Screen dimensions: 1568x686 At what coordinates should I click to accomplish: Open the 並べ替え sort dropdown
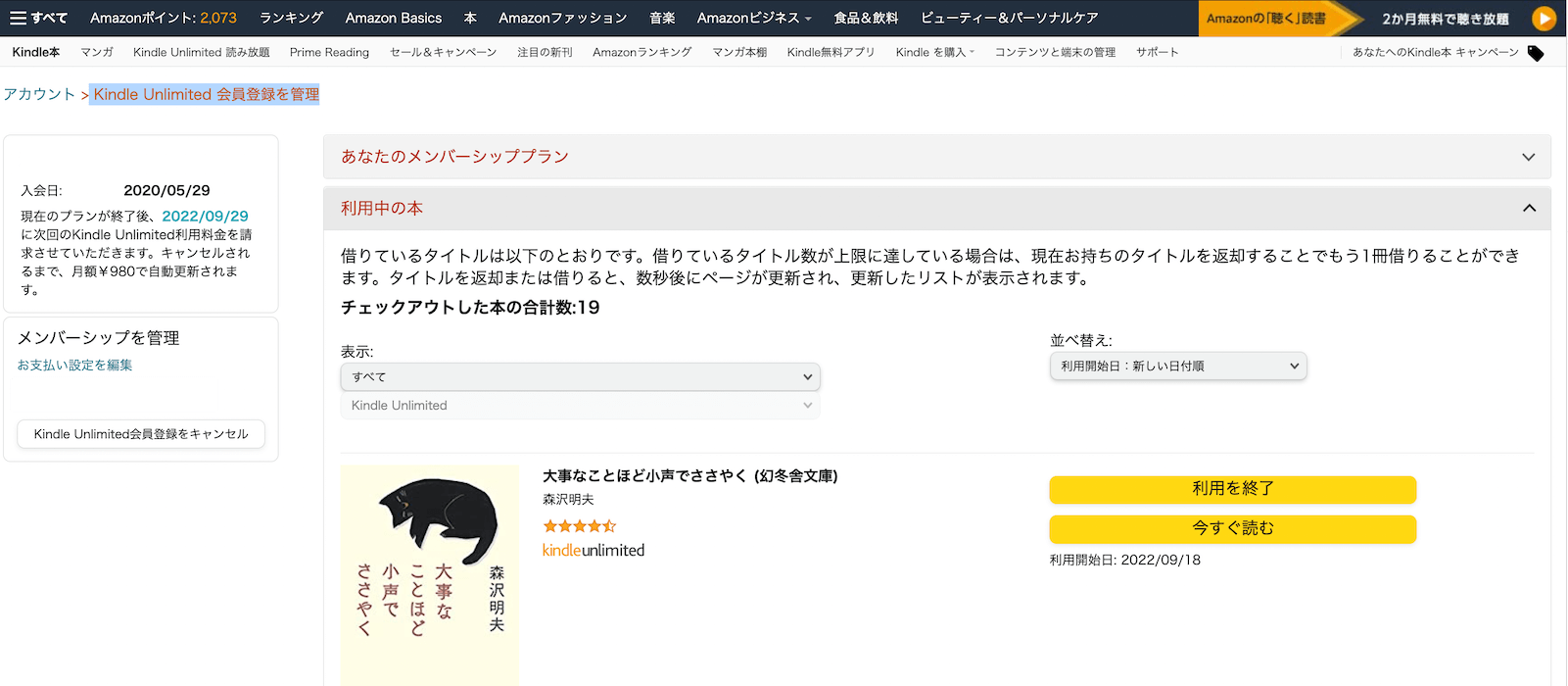pyautogui.click(x=1178, y=366)
